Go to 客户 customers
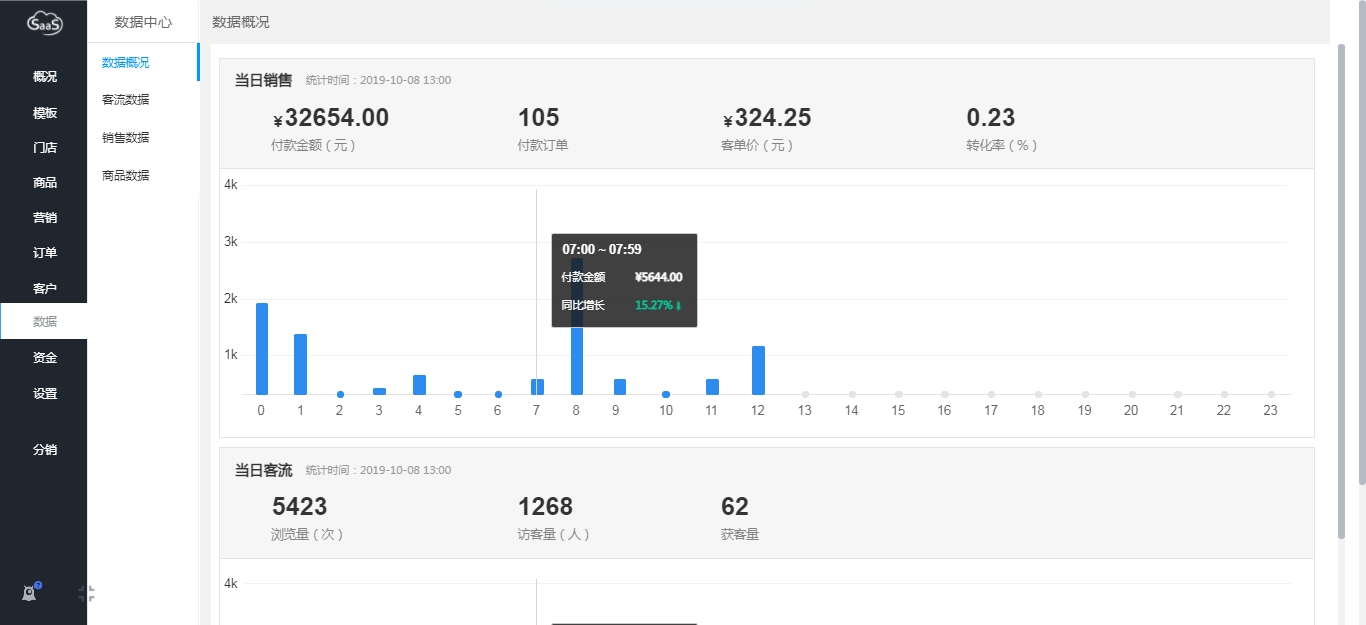The width and height of the screenshot is (1366, 625). tap(44, 289)
